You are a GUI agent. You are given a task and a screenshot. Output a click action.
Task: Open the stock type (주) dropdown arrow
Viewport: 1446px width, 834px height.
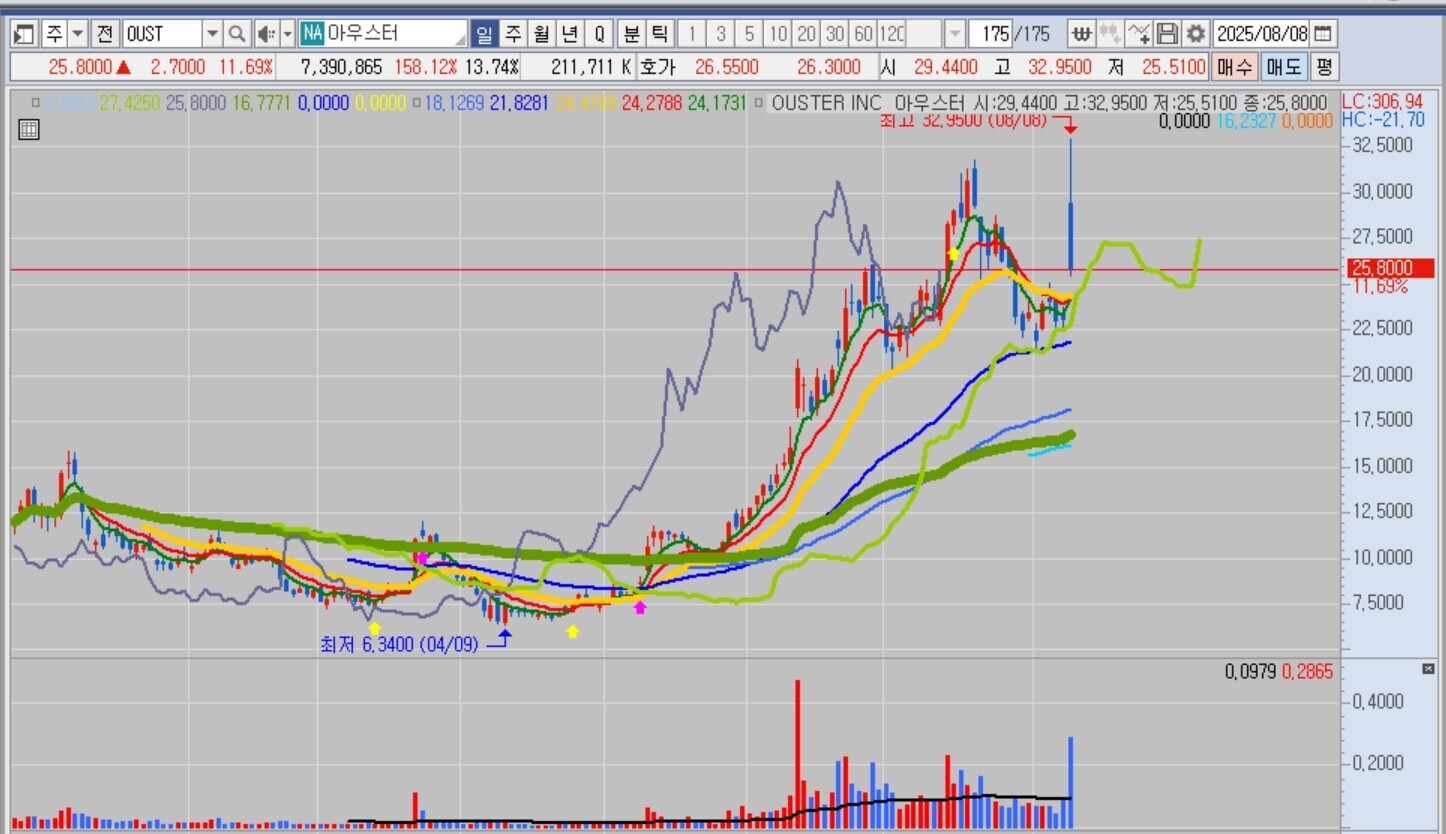pos(78,34)
